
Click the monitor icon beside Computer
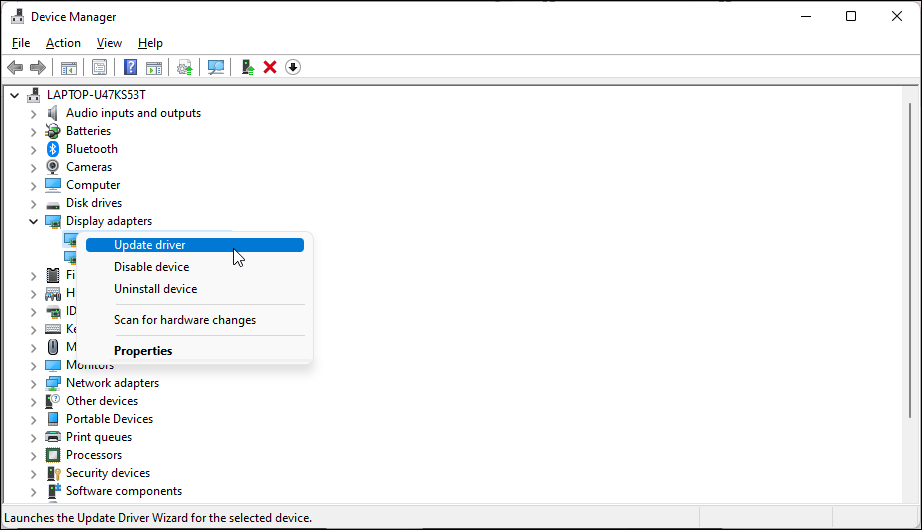tap(53, 185)
